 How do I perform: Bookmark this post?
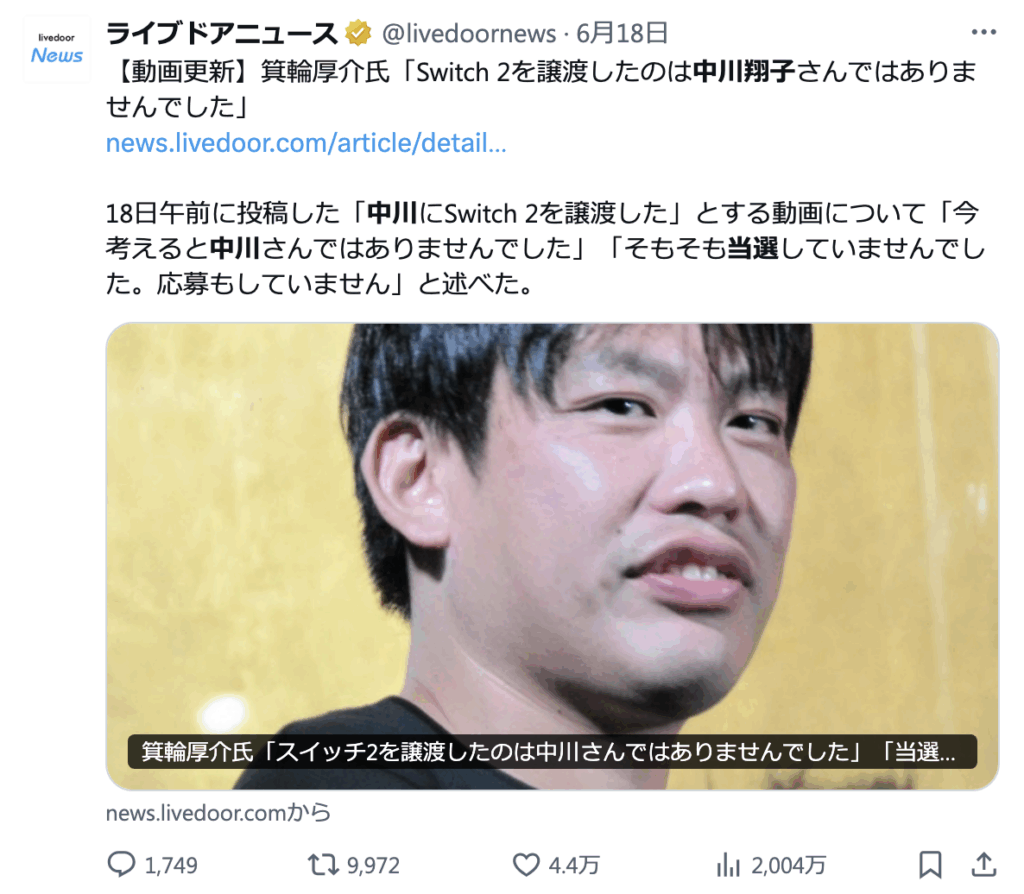[930, 865]
